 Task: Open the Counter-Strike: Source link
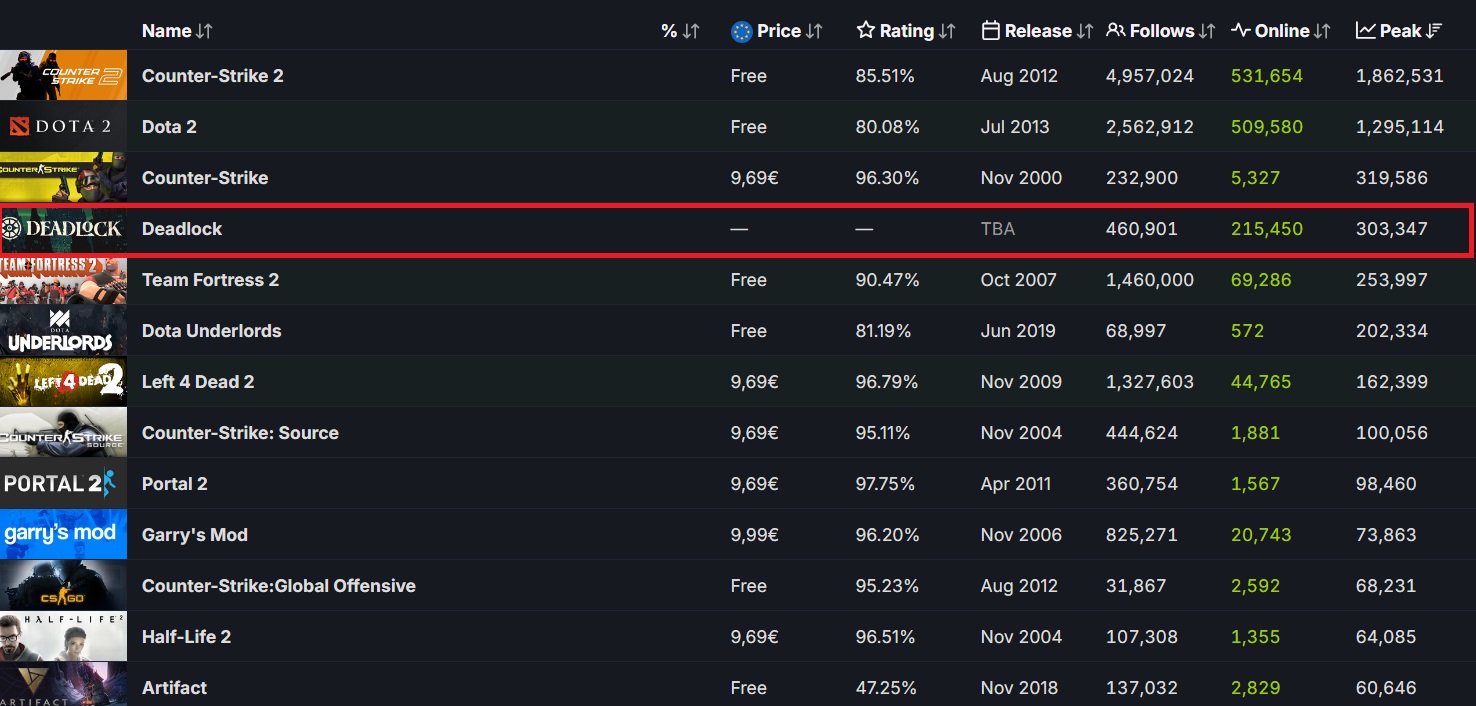tap(240, 433)
